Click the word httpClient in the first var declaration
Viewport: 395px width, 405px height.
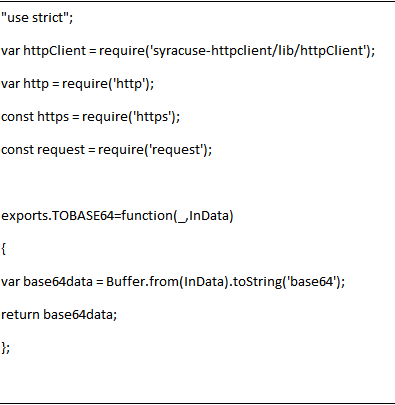55,51
